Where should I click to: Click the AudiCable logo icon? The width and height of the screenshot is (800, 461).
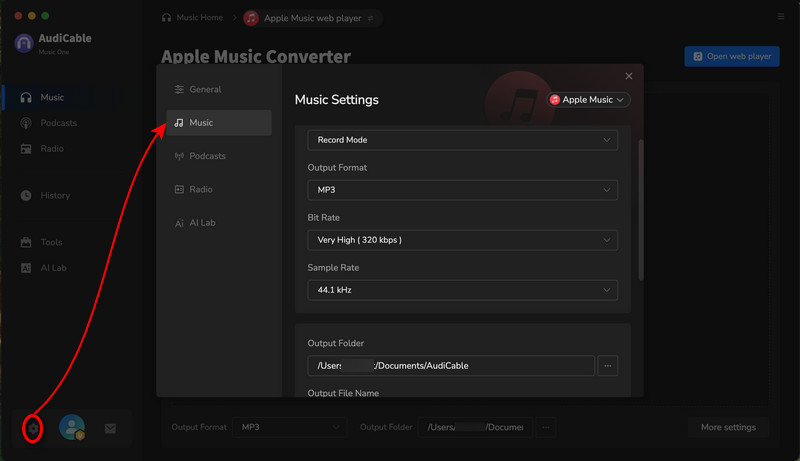coord(24,43)
